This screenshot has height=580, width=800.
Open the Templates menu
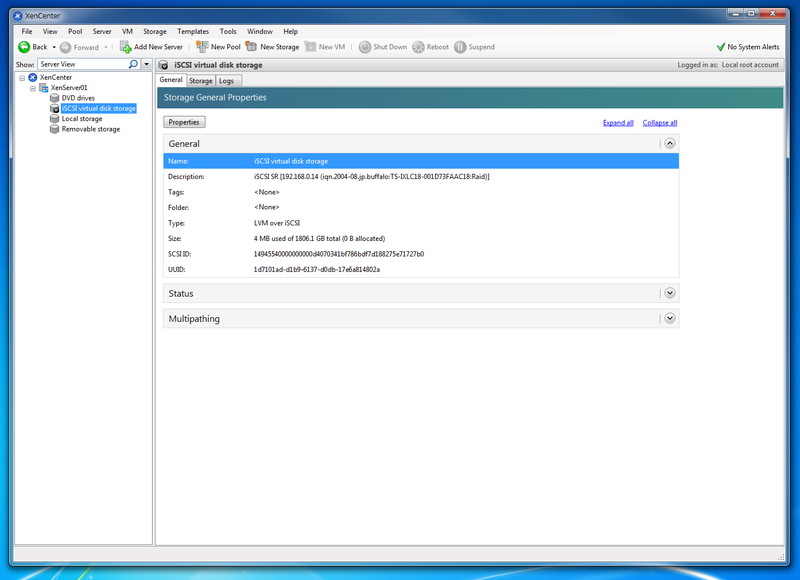click(x=193, y=32)
